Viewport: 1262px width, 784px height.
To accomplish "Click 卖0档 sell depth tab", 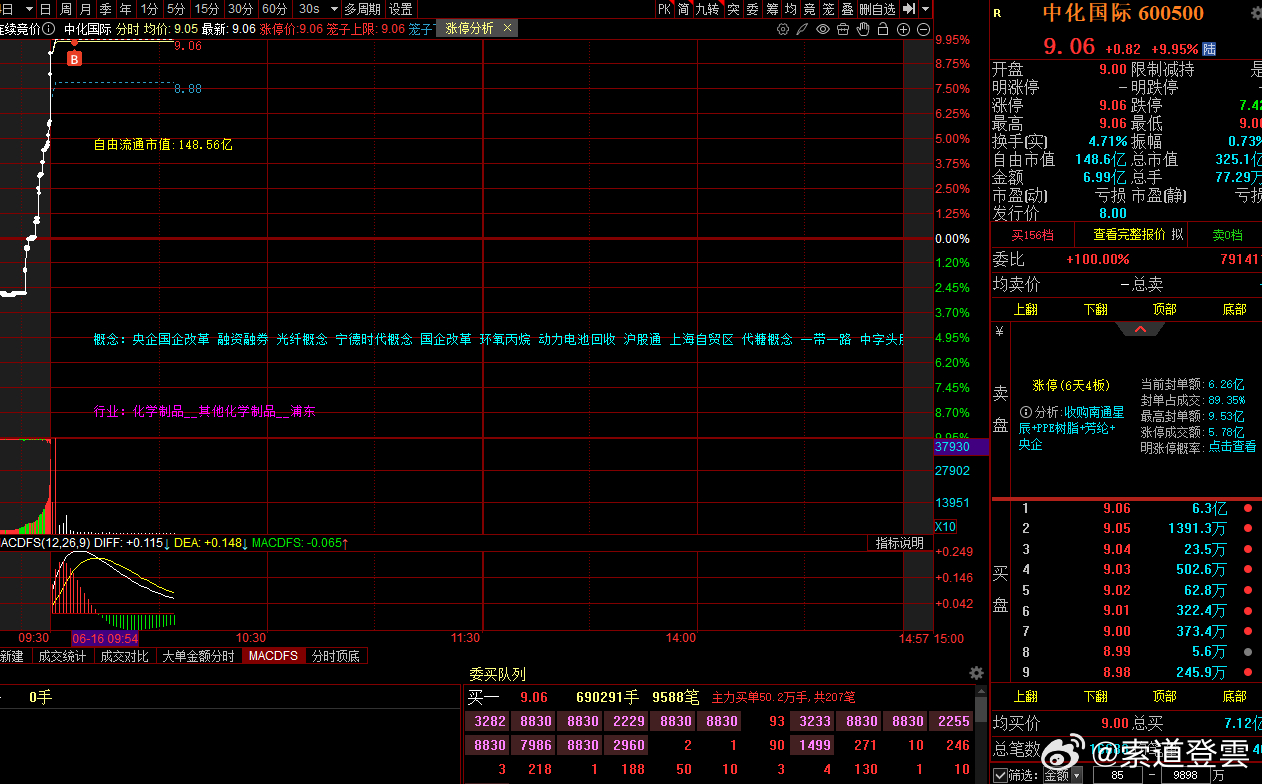I will click(1227, 235).
